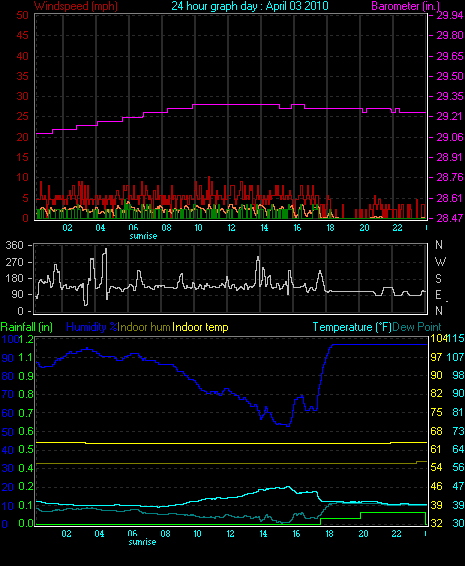The height and width of the screenshot is (566, 465).
Task: Click the 90 degree wind direction label
Action: [17, 295]
